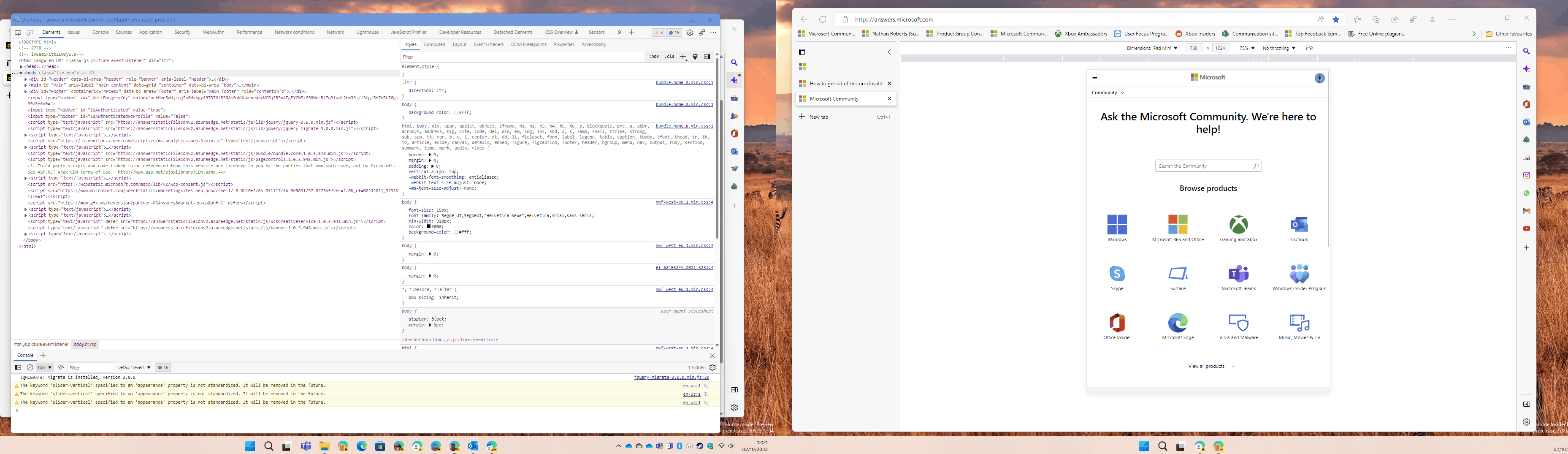The image size is (1568, 454).
Task: Toggle the .cls element classes panel
Action: [669, 57]
